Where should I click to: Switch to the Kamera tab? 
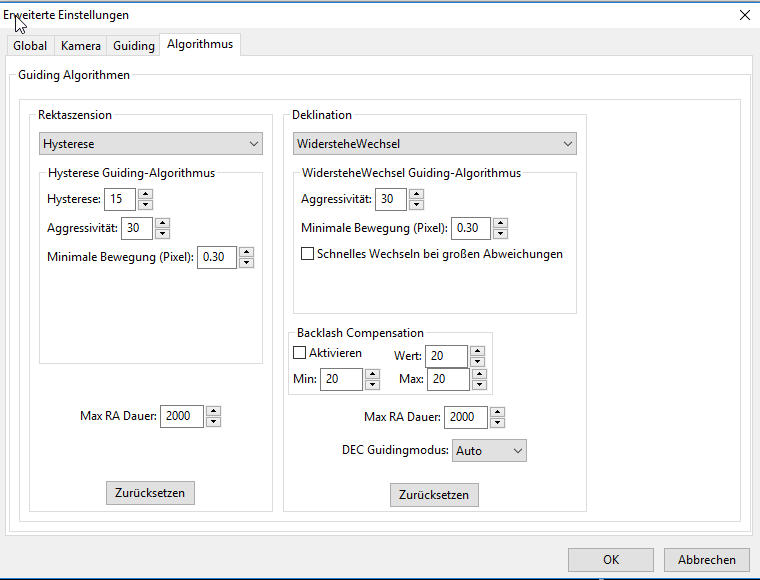pos(80,46)
